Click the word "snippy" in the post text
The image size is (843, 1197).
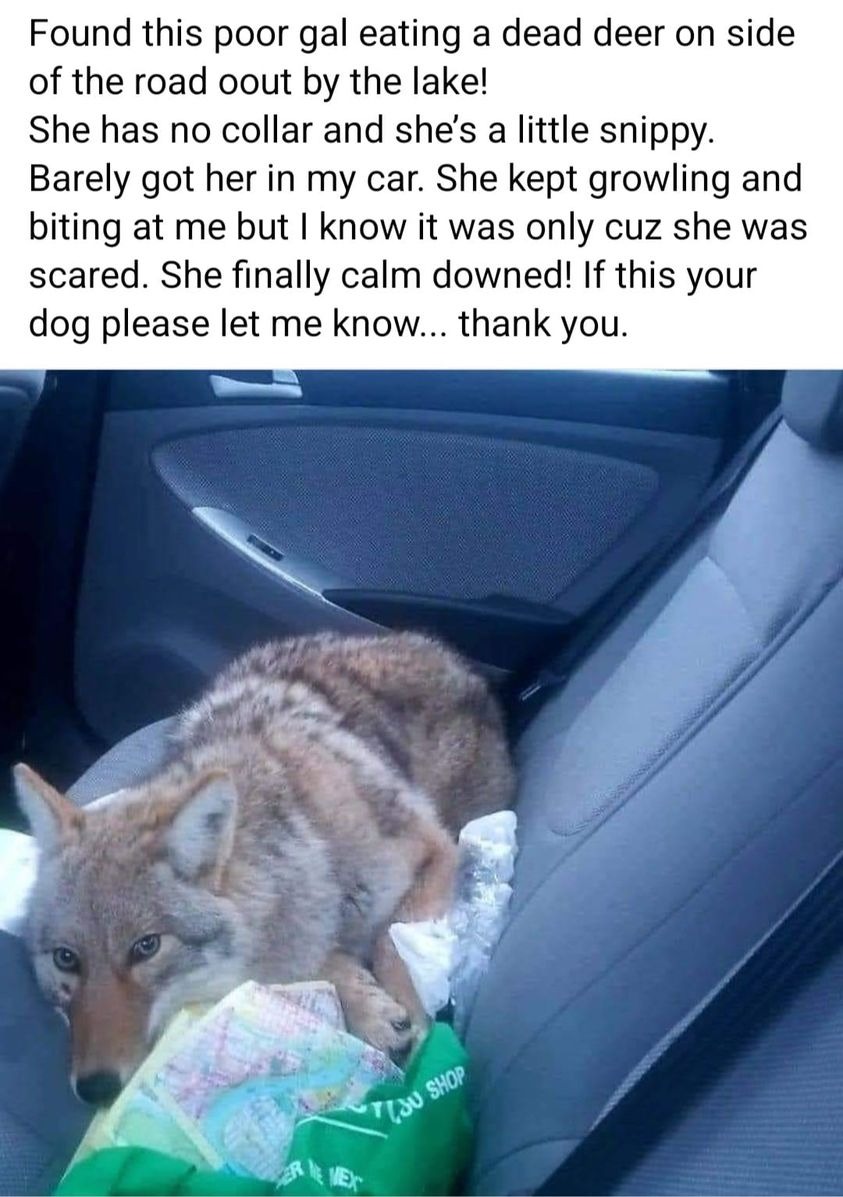654,130
